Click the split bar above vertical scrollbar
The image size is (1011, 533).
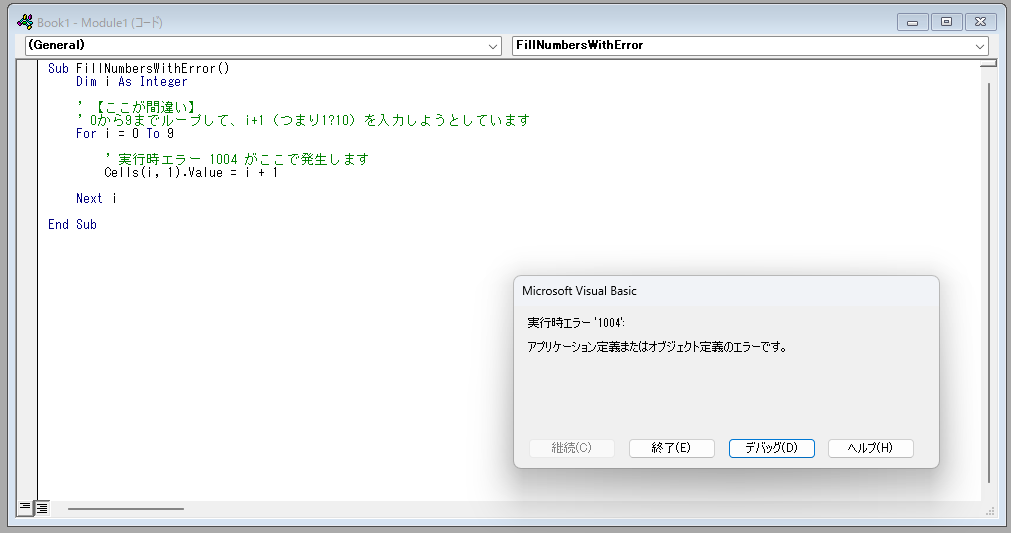[x=989, y=63]
